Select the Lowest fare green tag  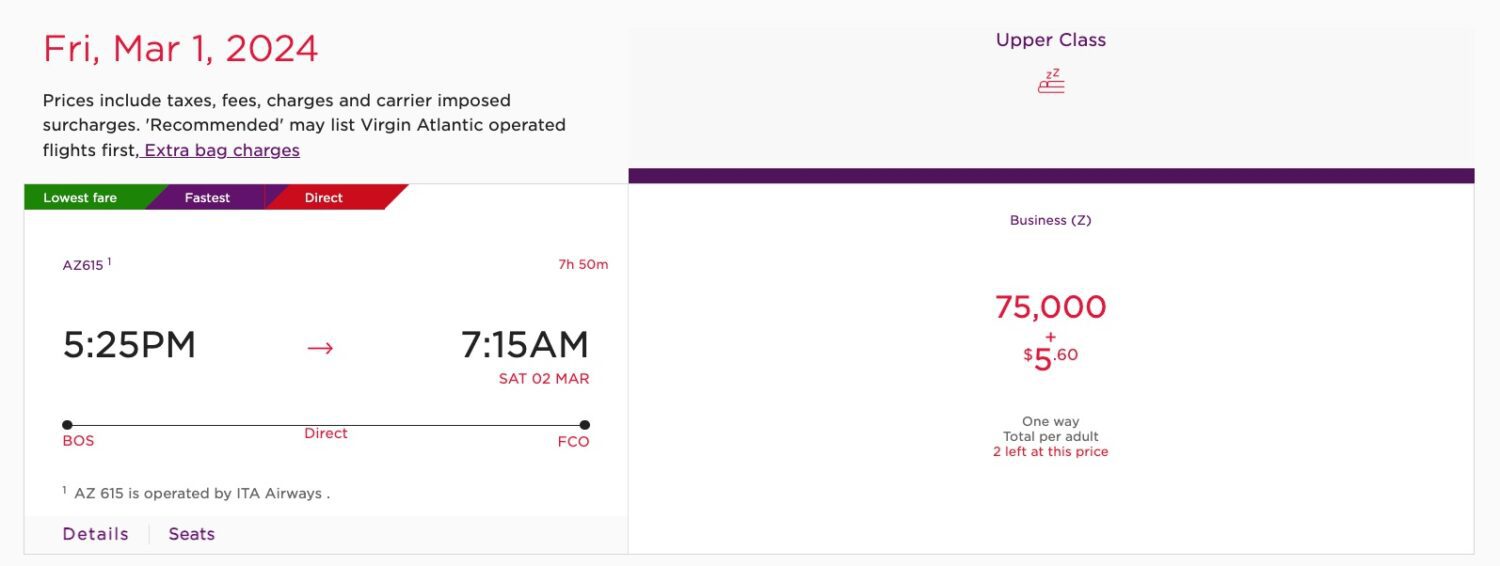click(x=80, y=198)
